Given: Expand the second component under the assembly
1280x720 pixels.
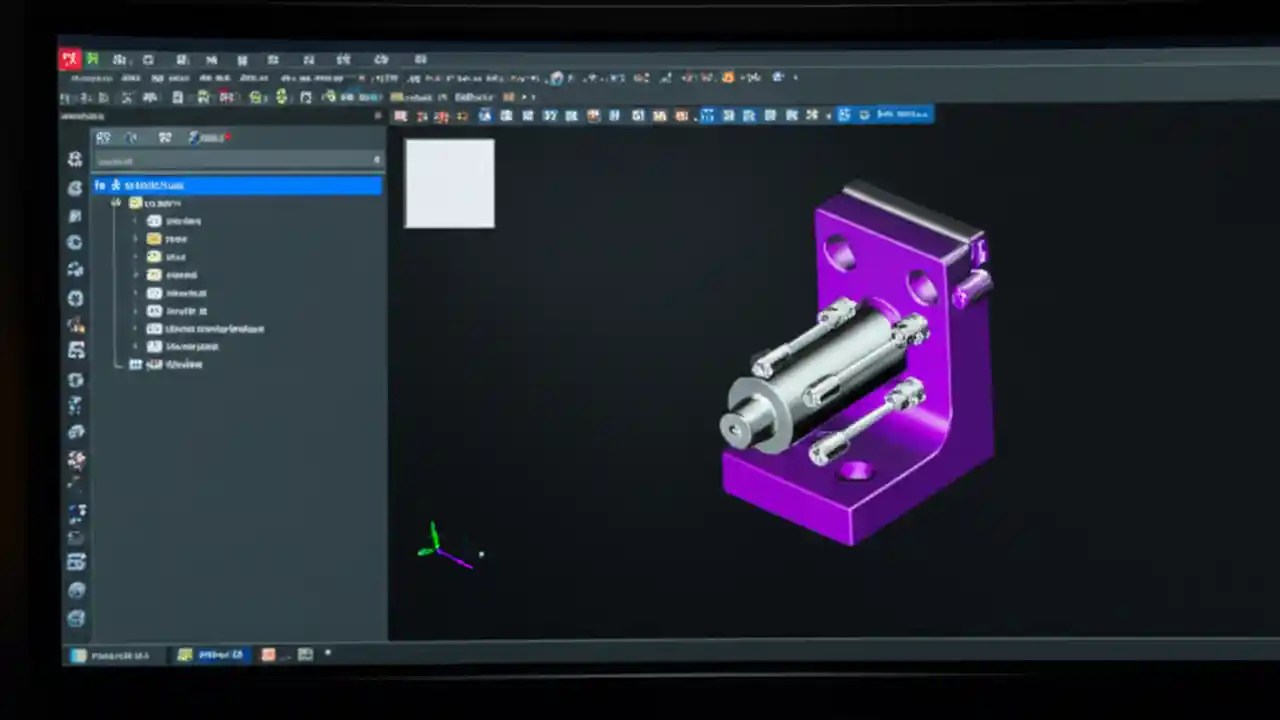Looking at the screenshot, I should coord(136,238).
